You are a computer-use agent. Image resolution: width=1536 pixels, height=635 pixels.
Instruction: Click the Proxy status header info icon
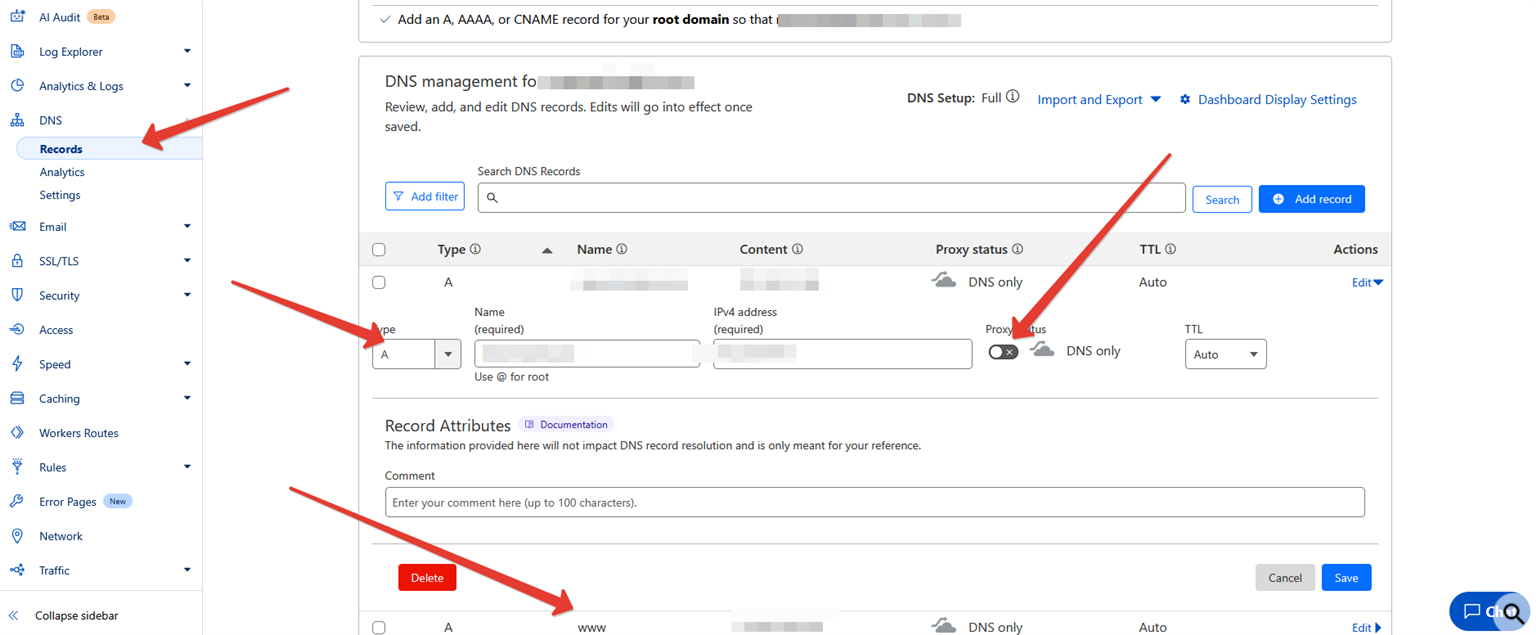click(1017, 249)
